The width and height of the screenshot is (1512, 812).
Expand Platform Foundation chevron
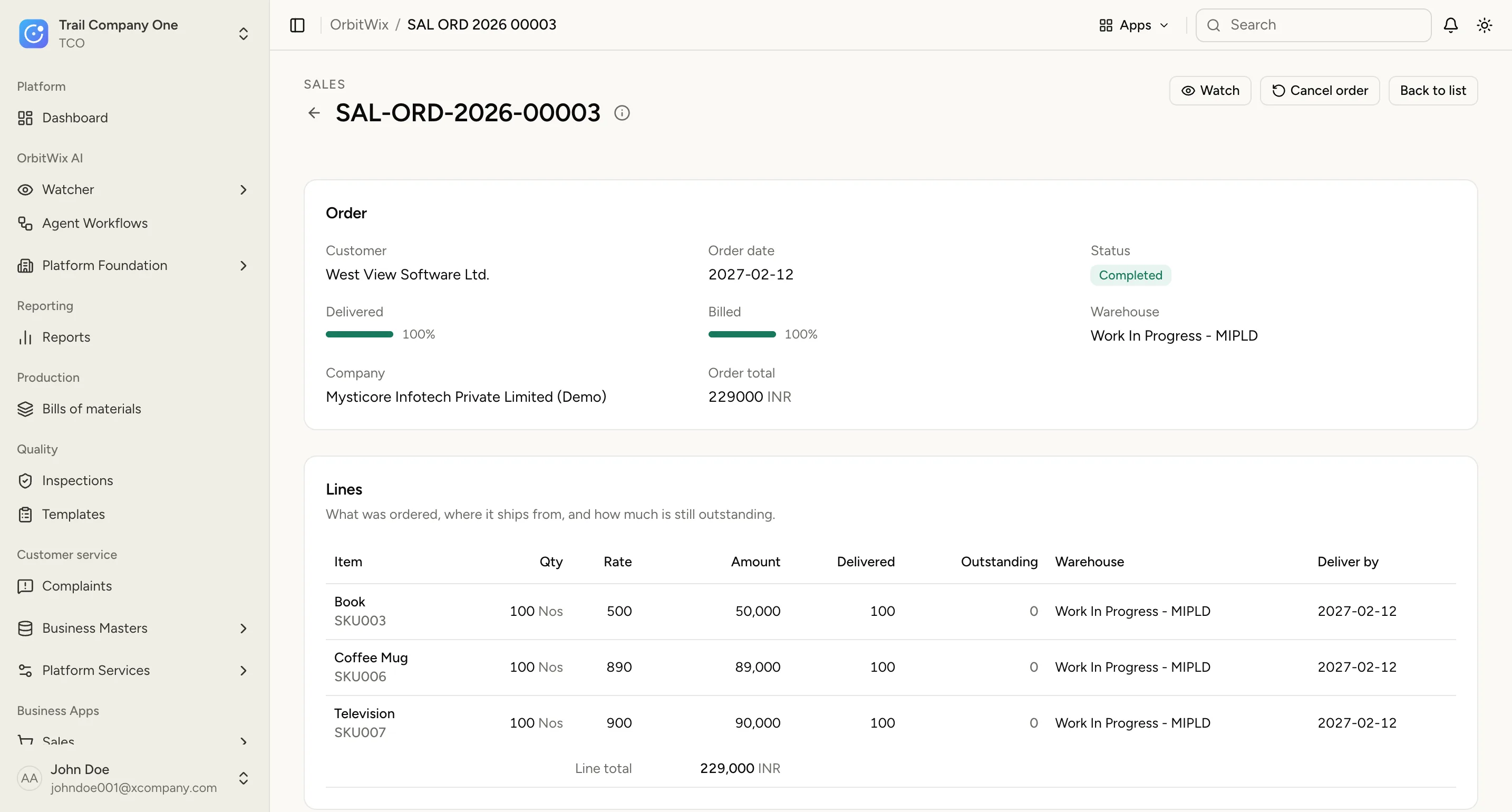click(243, 265)
